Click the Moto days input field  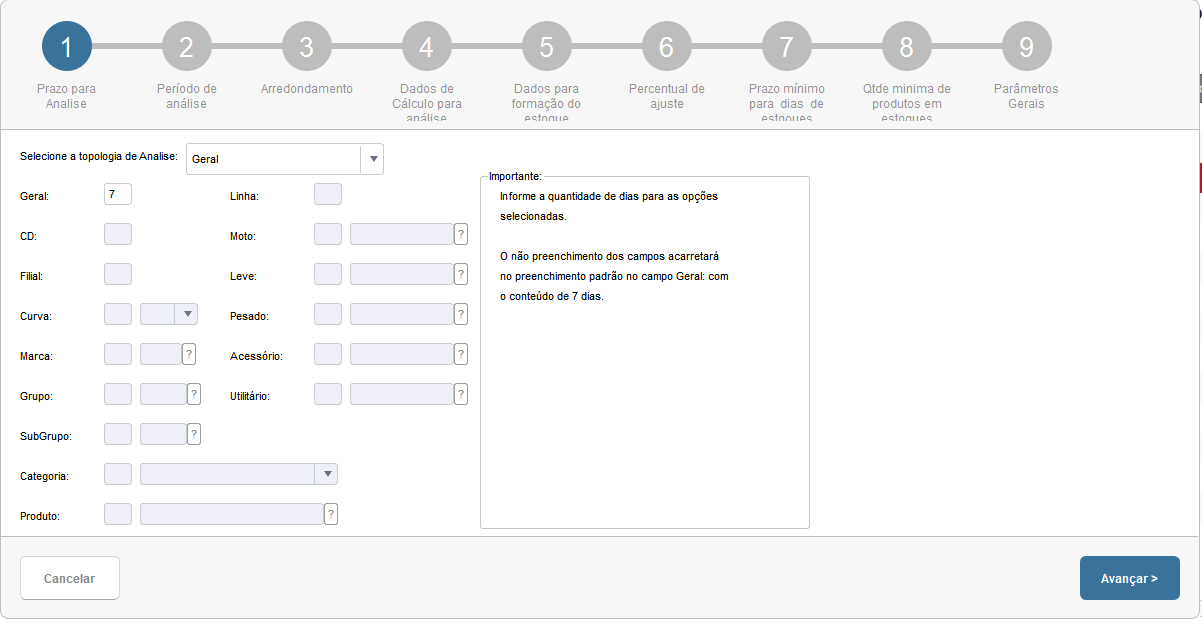point(328,234)
